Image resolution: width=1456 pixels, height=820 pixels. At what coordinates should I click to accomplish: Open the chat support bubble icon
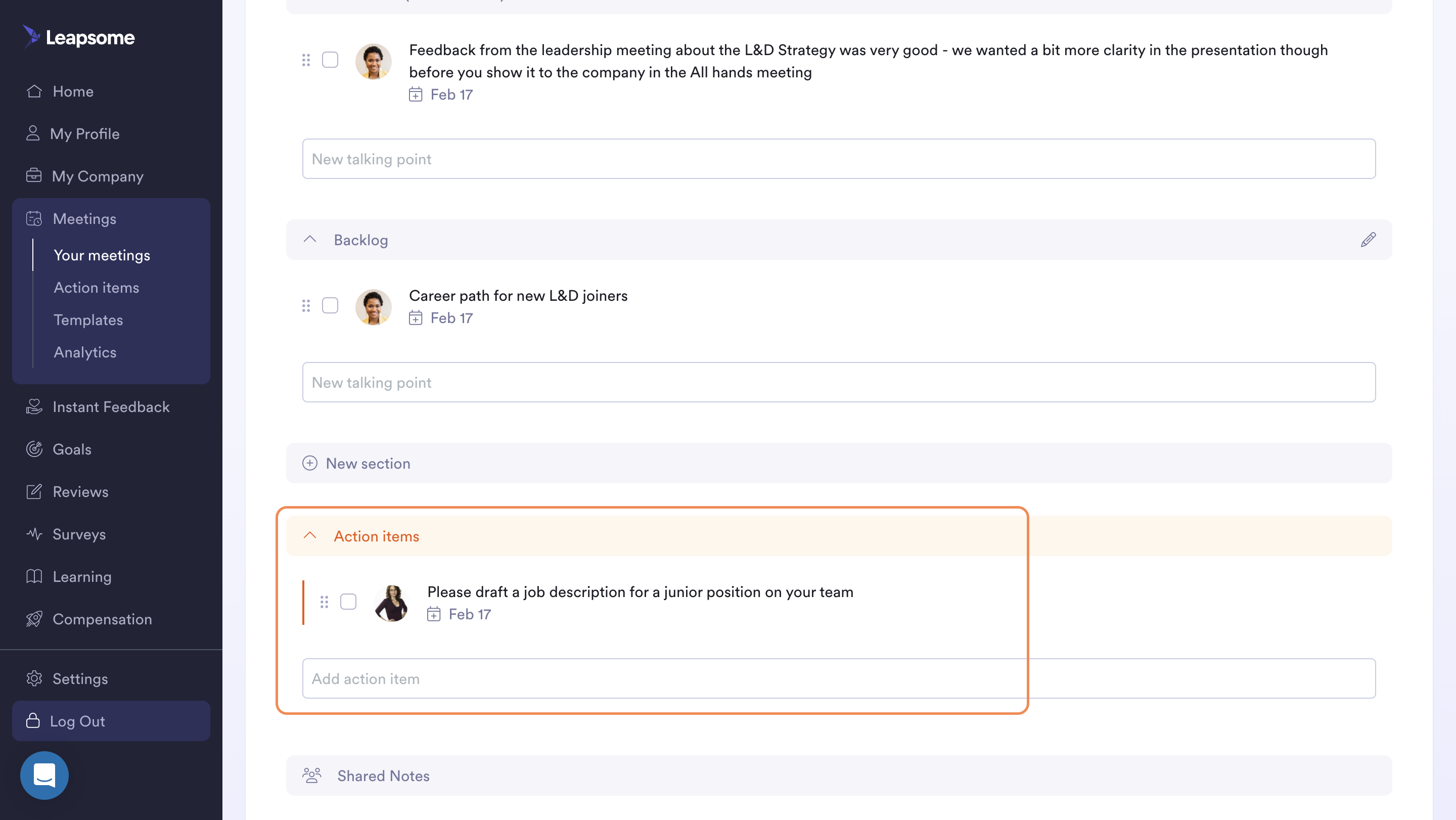click(x=44, y=776)
